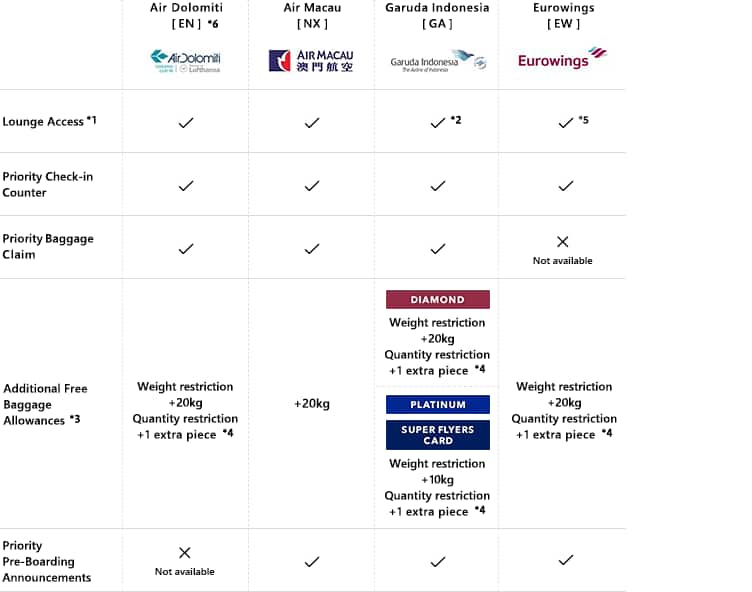Click Eurowings Pre-Boarding Announcements checkmark
The width and height of the screenshot is (752, 592).
click(x=565, y=561)
